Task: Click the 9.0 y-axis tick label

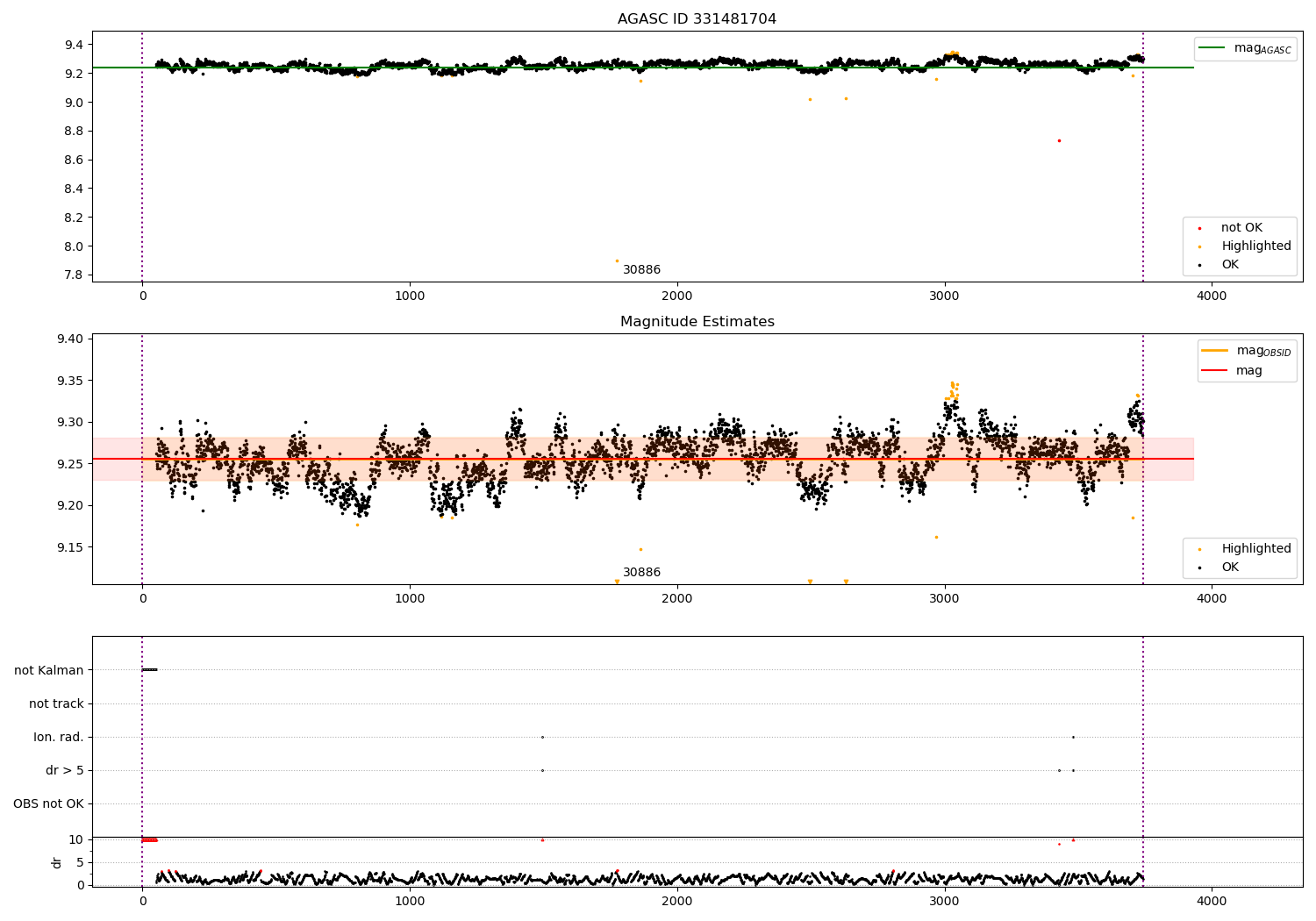Action: pyautogui.click(x=73, y=103)
